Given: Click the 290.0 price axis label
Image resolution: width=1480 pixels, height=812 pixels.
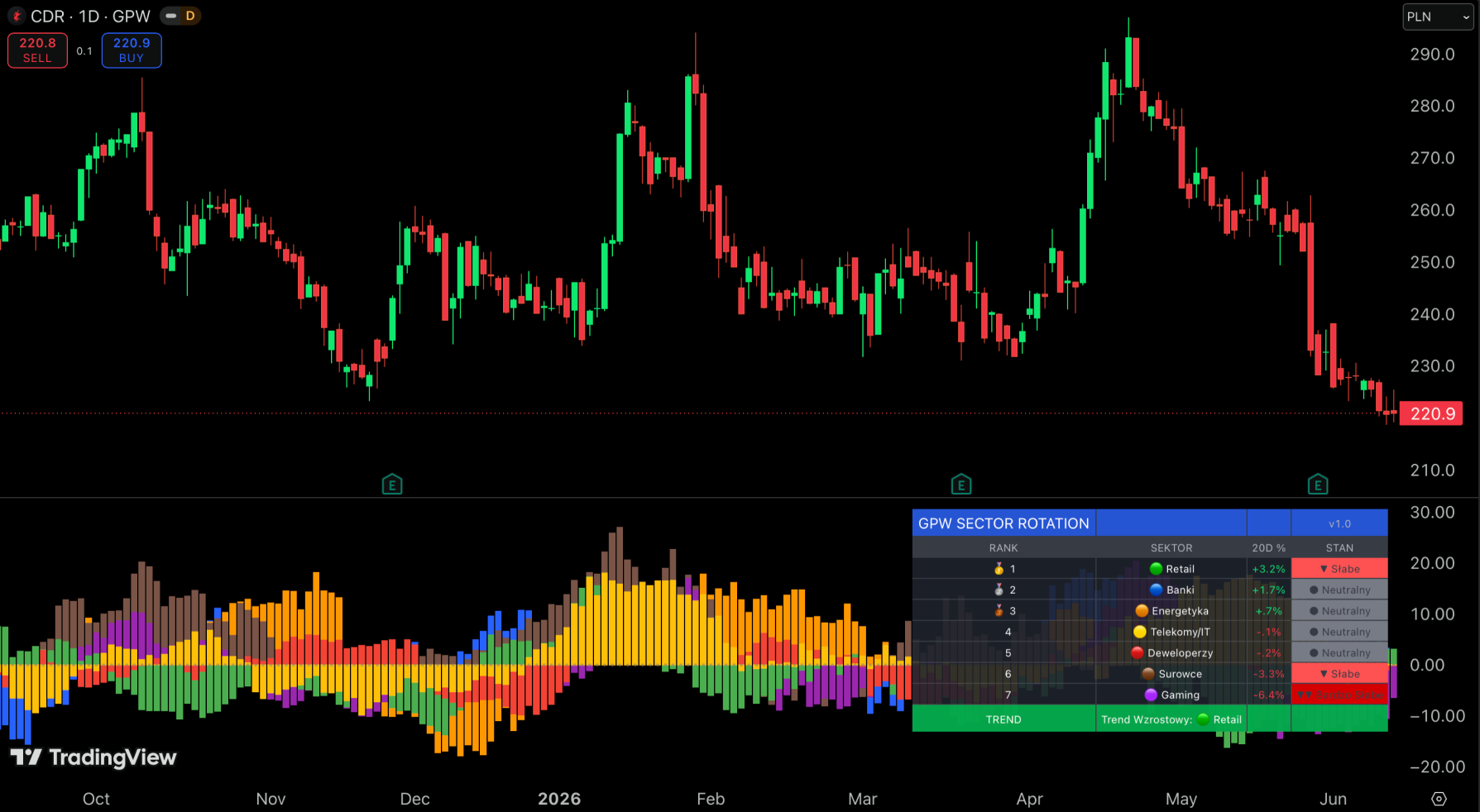Looking at the screenshot, I should tap(1432, 54).
